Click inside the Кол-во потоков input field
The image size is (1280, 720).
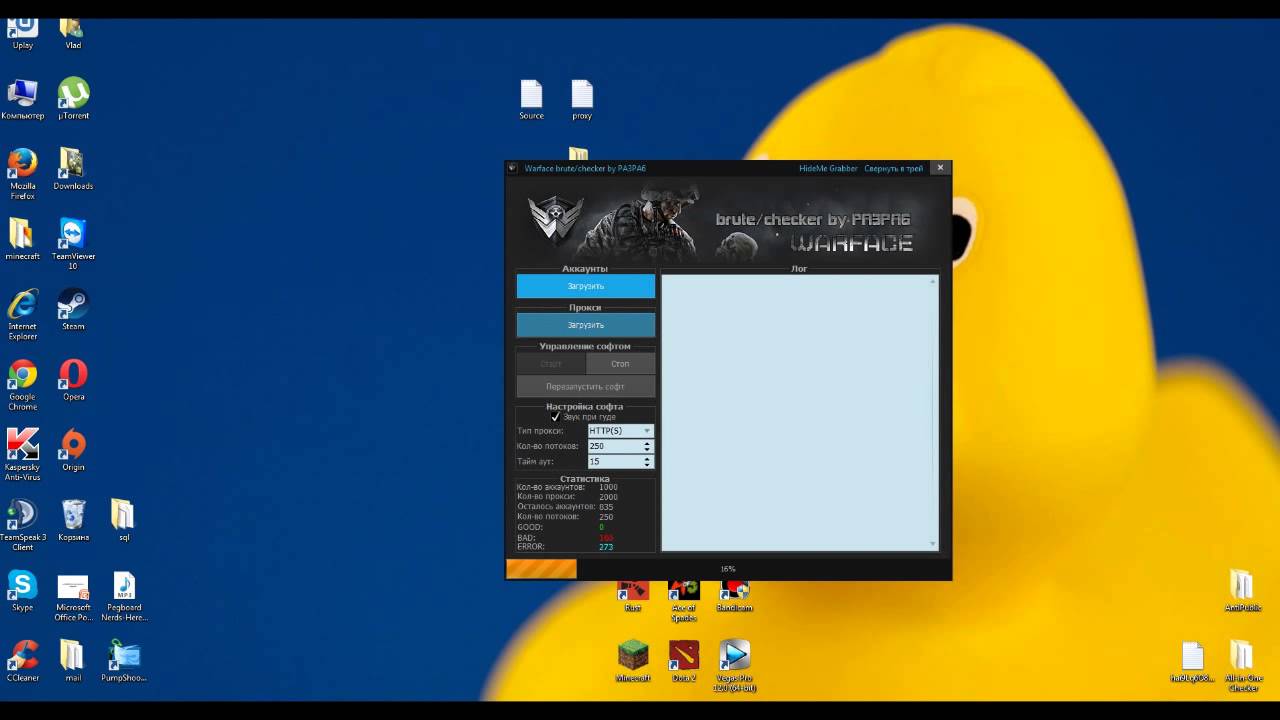(x=615, y=446)
